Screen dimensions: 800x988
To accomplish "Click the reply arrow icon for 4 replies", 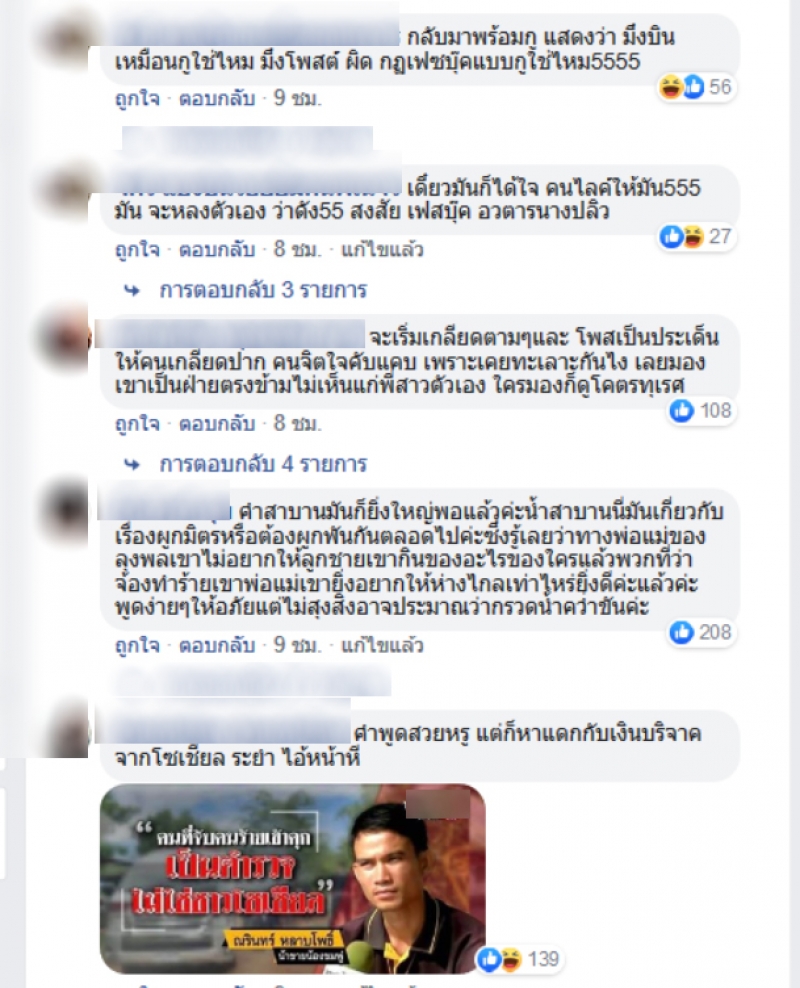I will (132, 465).
